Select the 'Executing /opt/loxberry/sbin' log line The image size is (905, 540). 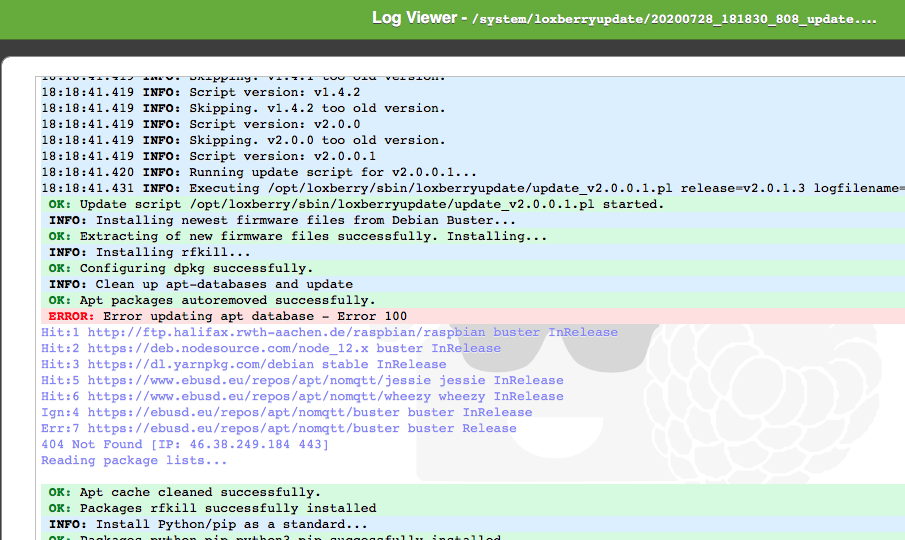pyautogui.click(x=473, y=188)
